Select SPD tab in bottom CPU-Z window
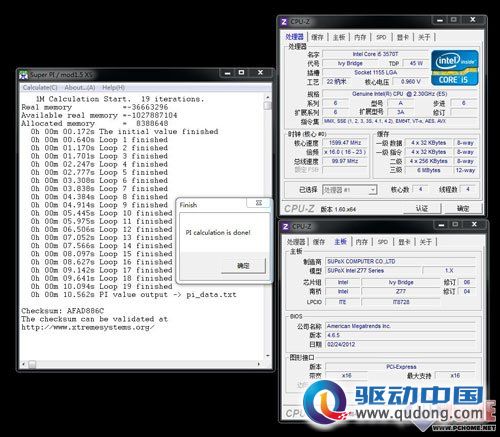The width and height of the screenshot is (500, 437). point(383,242)
